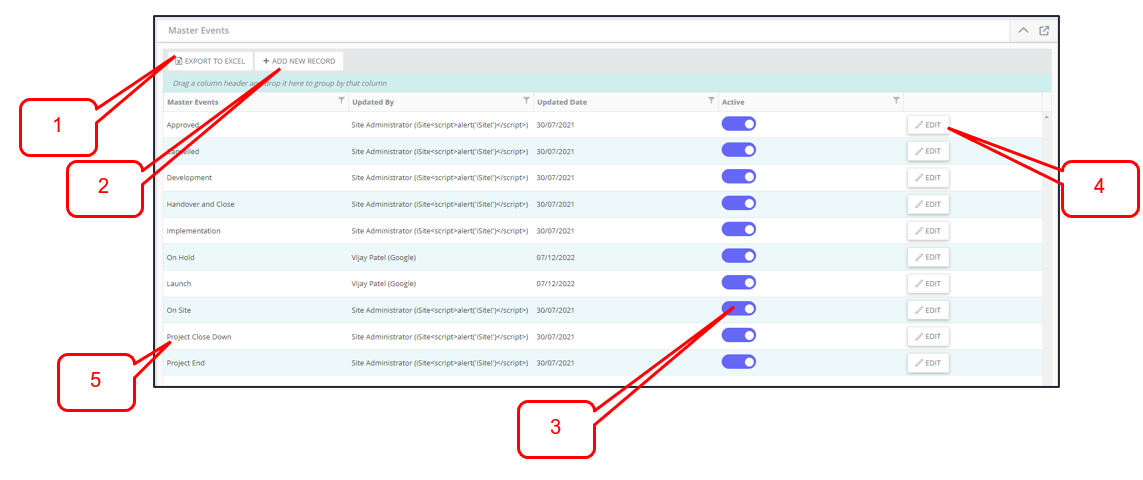Edit the Project Close Down event
This screenshot has width=1143, height=480.
pyautogui.click(x=928, y=336)
